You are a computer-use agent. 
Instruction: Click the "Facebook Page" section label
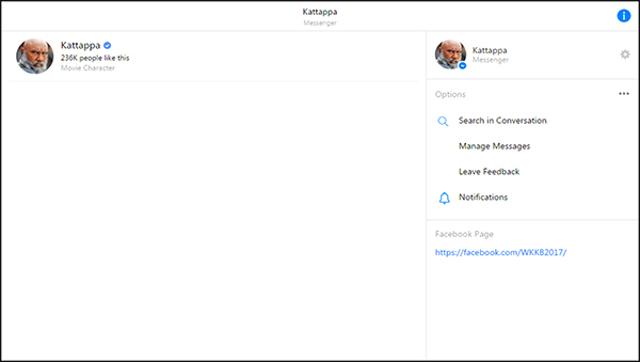pyautogui.click(x=464, y=234)
